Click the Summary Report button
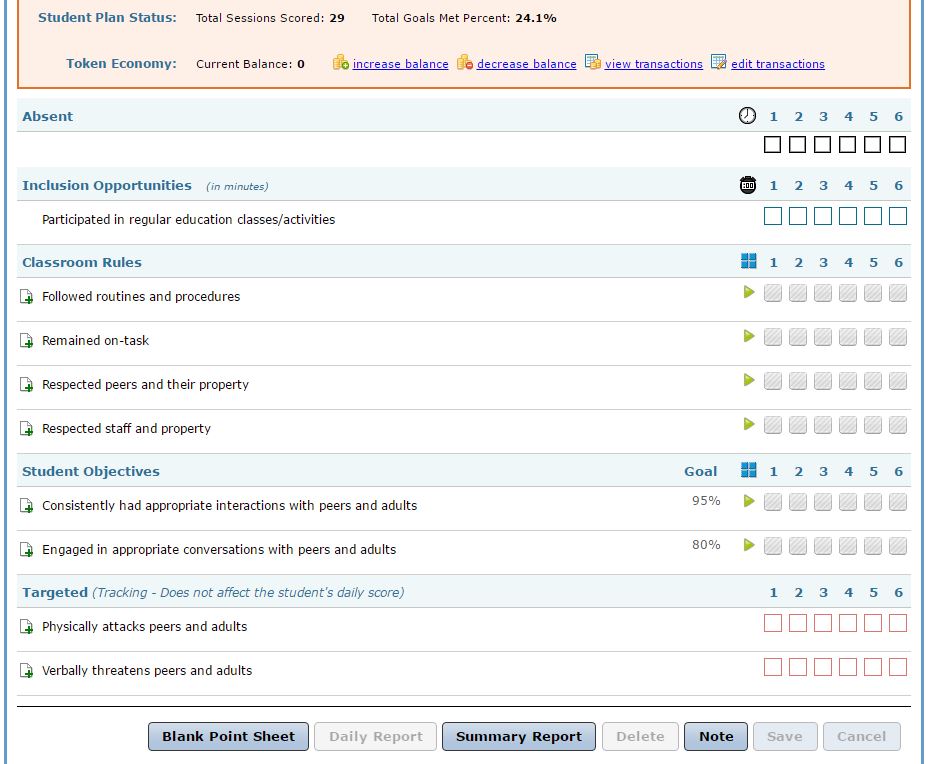This screenshot has height=764, width=929. point(518,736)
